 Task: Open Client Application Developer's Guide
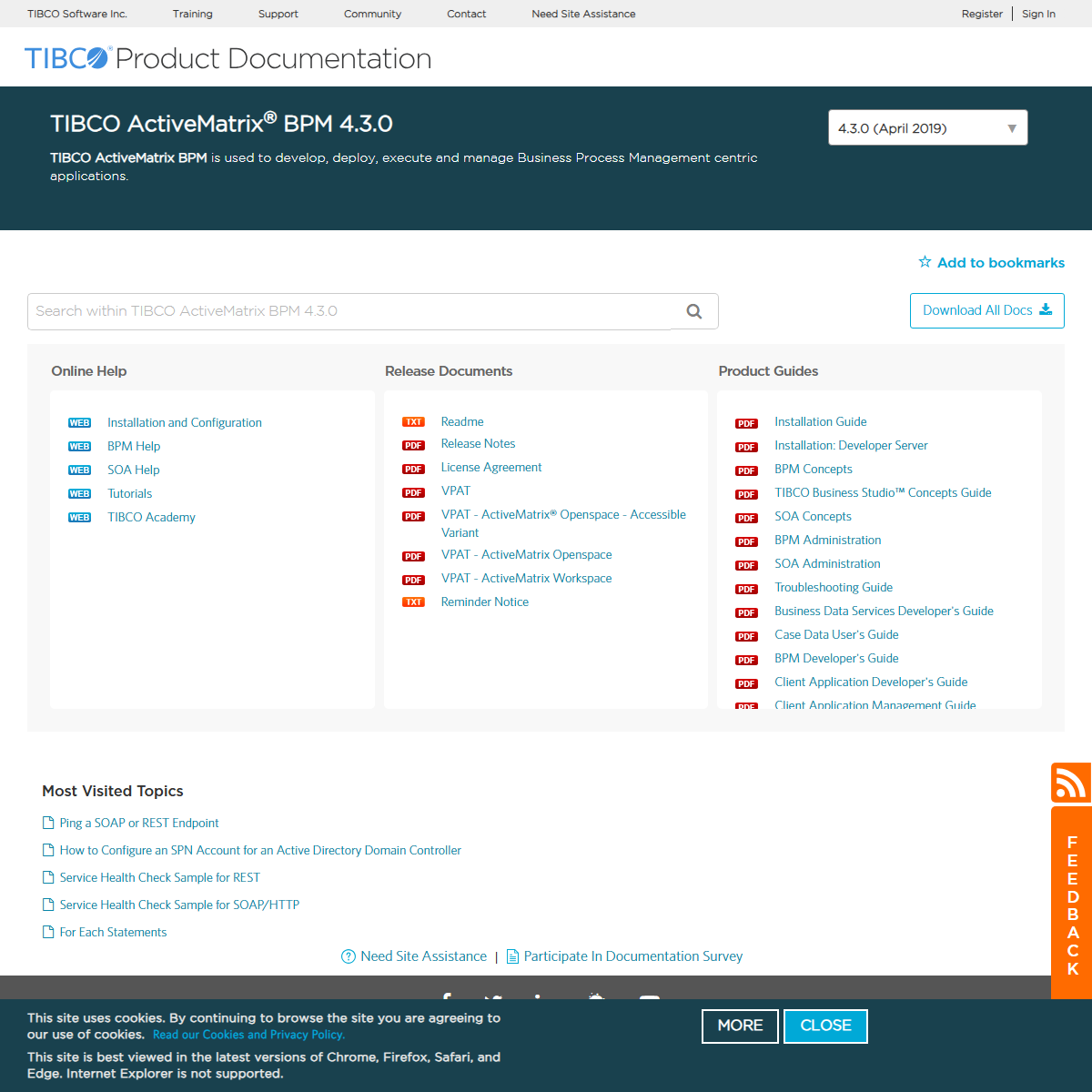[871, 682]
